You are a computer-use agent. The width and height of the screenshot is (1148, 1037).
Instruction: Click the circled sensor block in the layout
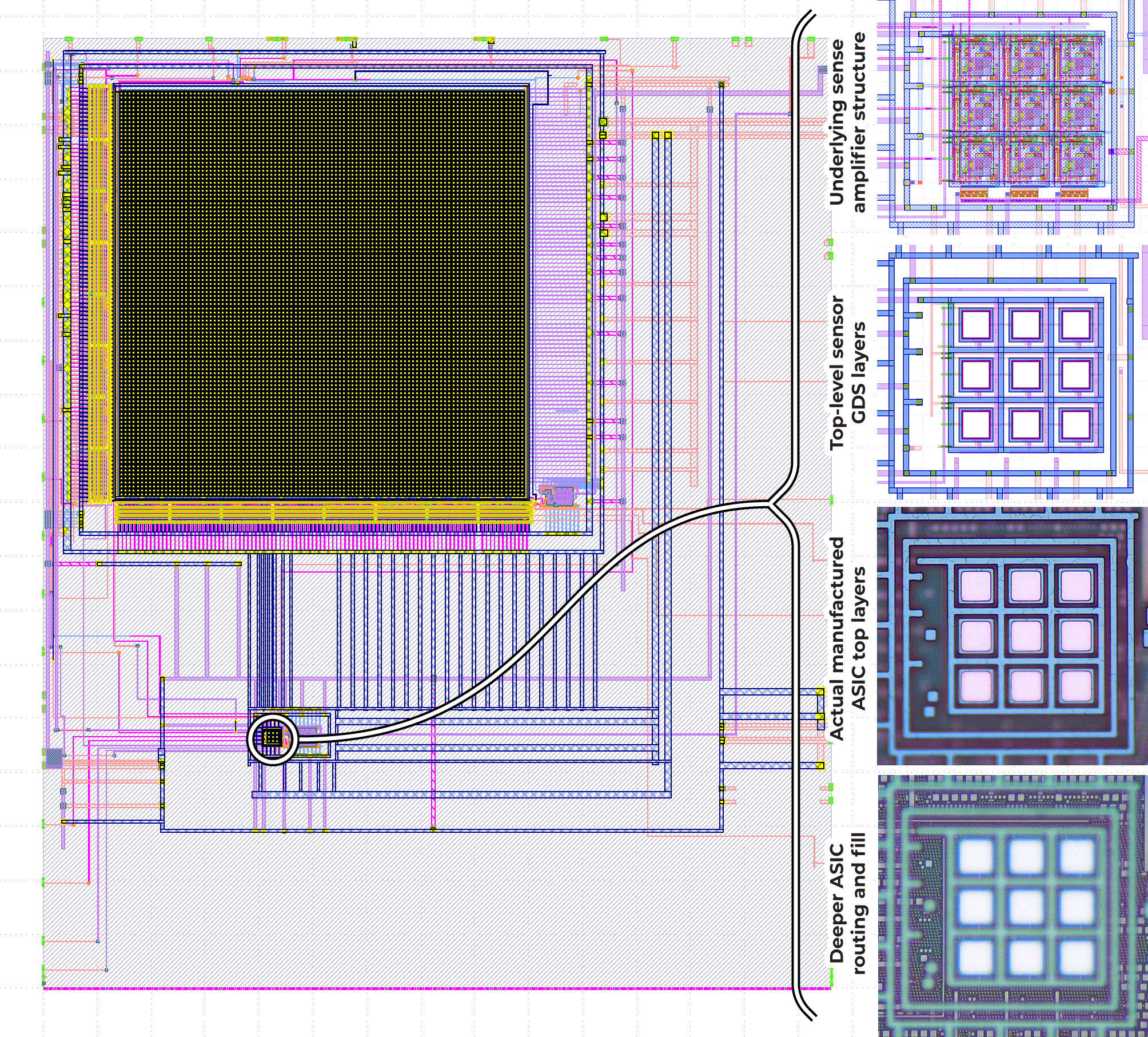click(273, 738)
